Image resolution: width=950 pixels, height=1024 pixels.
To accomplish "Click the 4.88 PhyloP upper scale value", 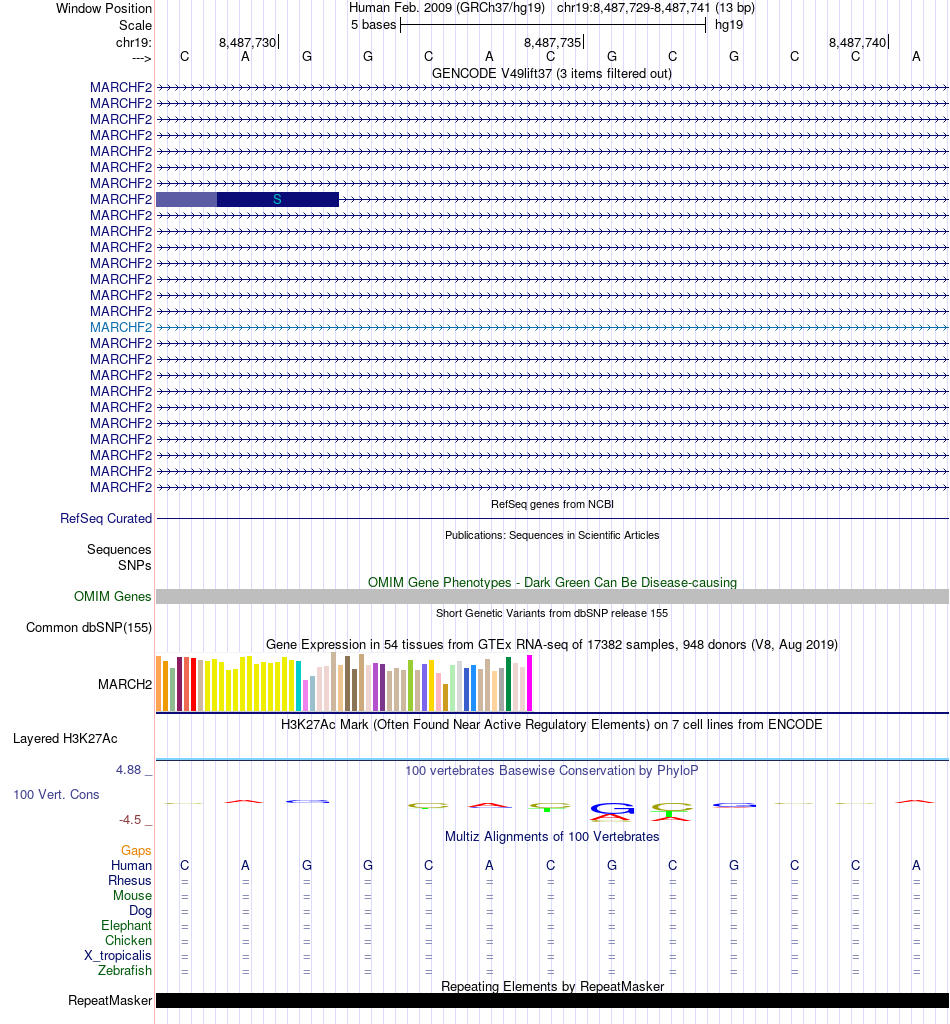I will 129,770.
